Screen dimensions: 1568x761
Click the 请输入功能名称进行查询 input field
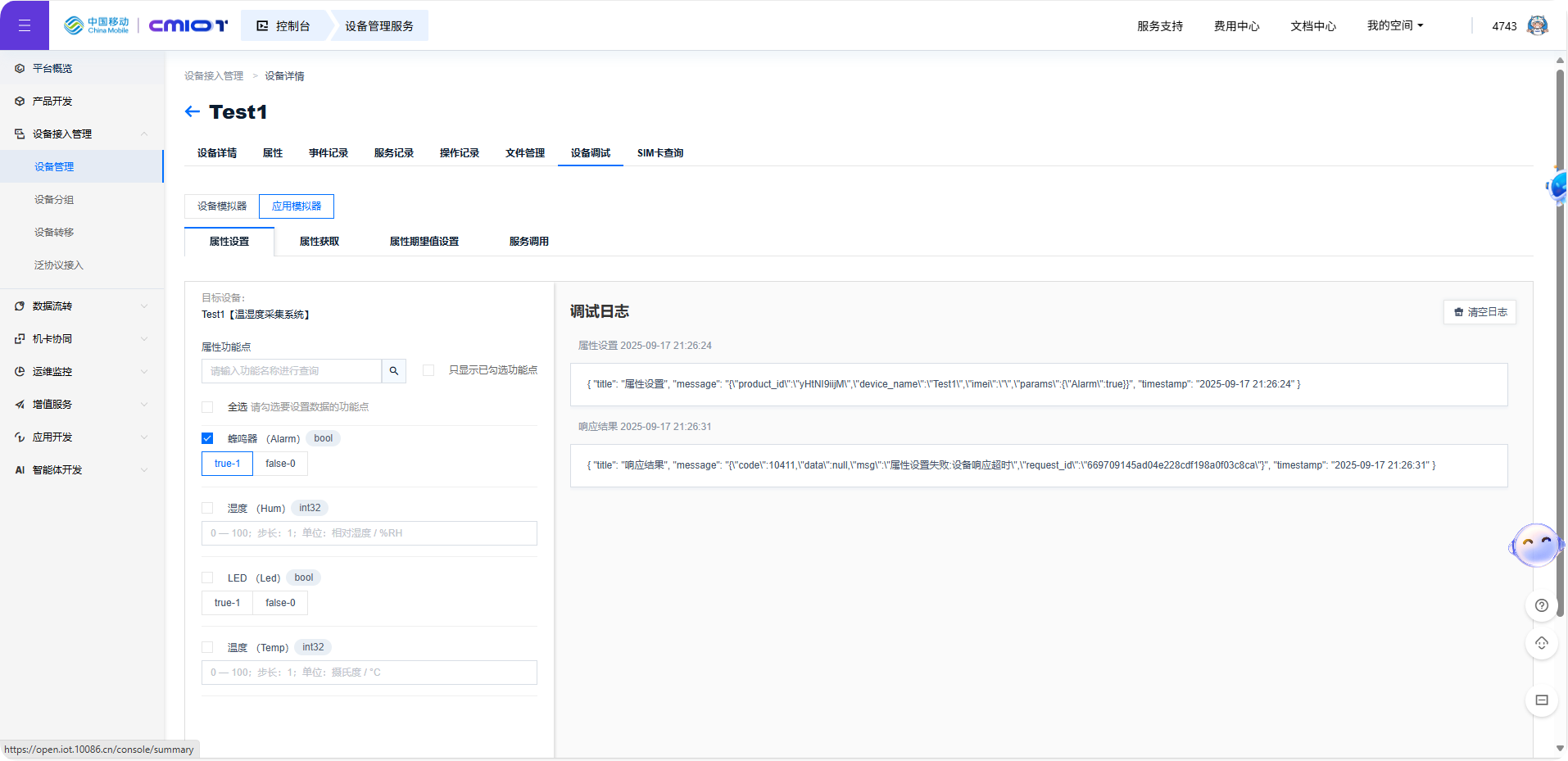(x=292, y=371)
